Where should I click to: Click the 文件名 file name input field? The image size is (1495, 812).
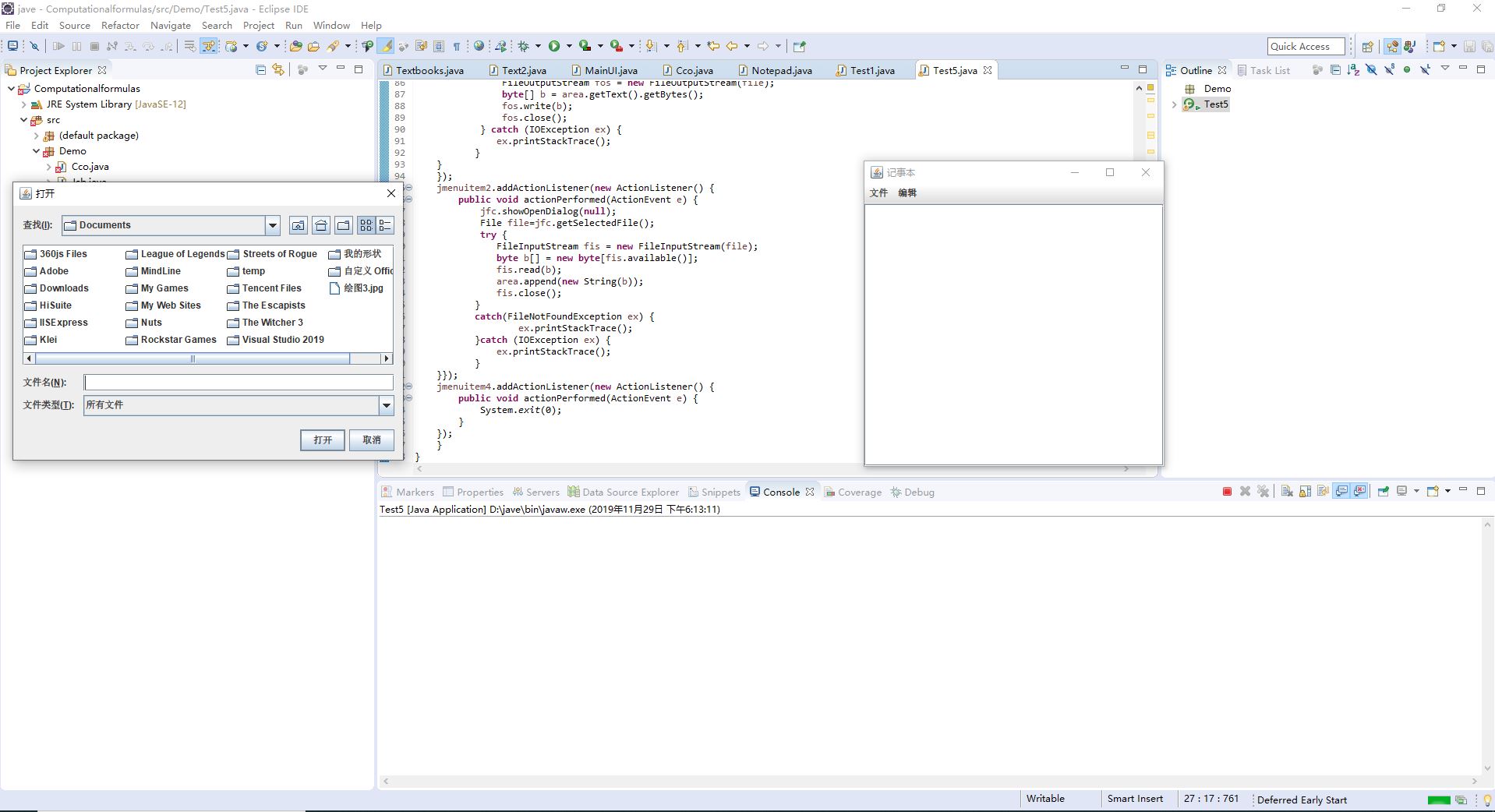tap(239, 383)
